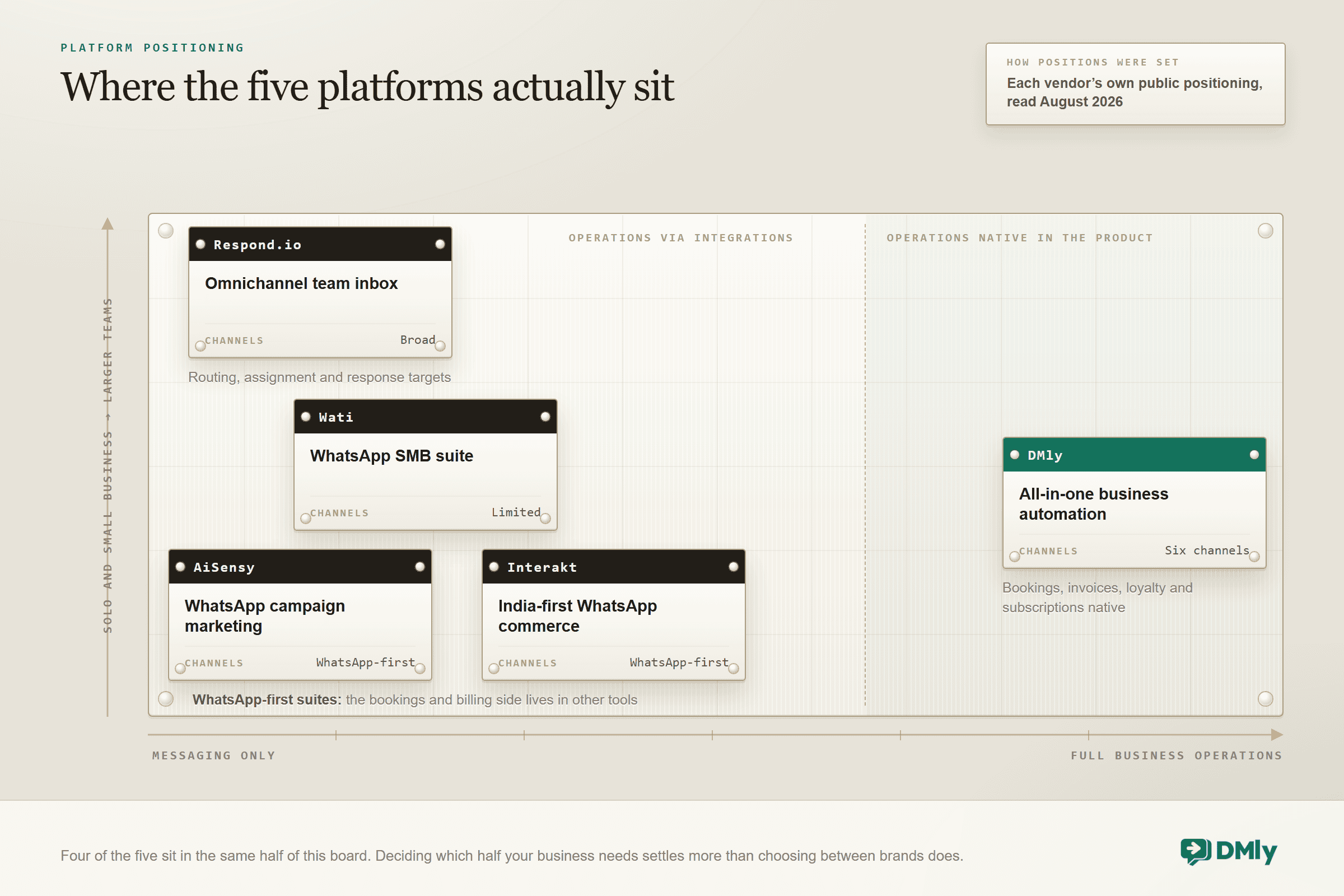Select the Respond.io card header
1344x896 pixels.
[x=320, y=245]
